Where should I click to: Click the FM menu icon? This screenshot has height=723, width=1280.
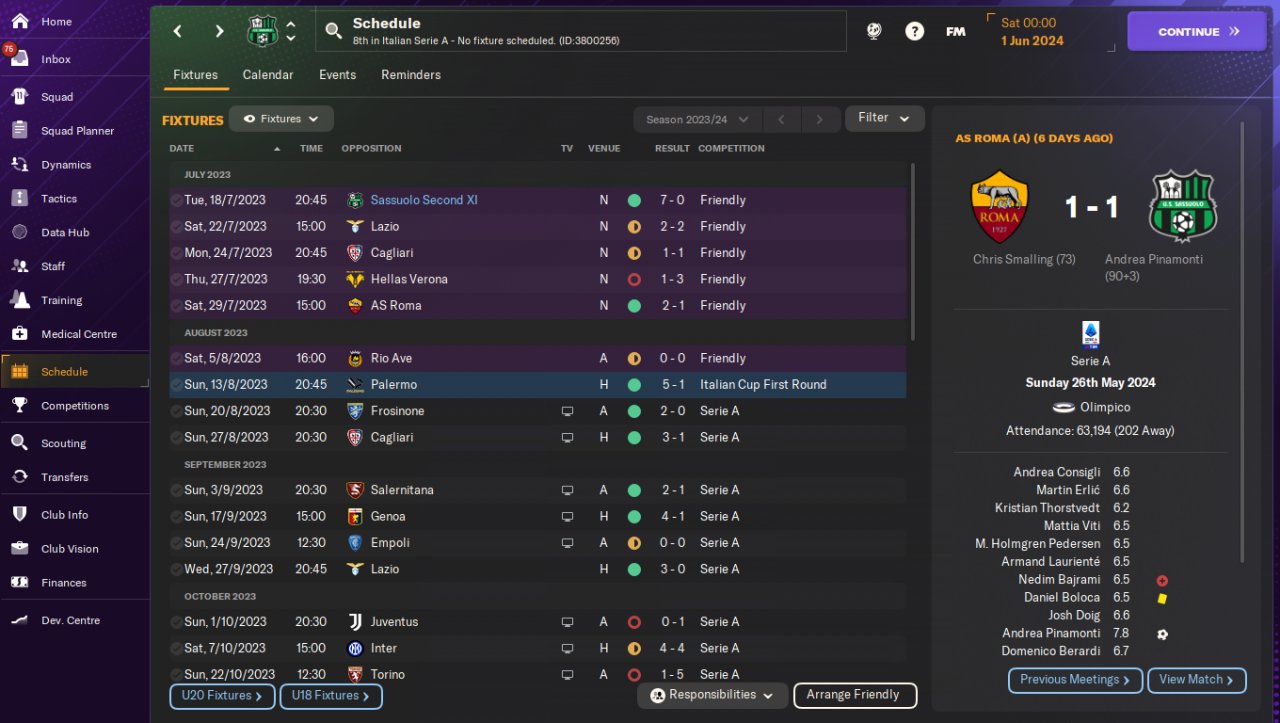[x=955, y=31]
